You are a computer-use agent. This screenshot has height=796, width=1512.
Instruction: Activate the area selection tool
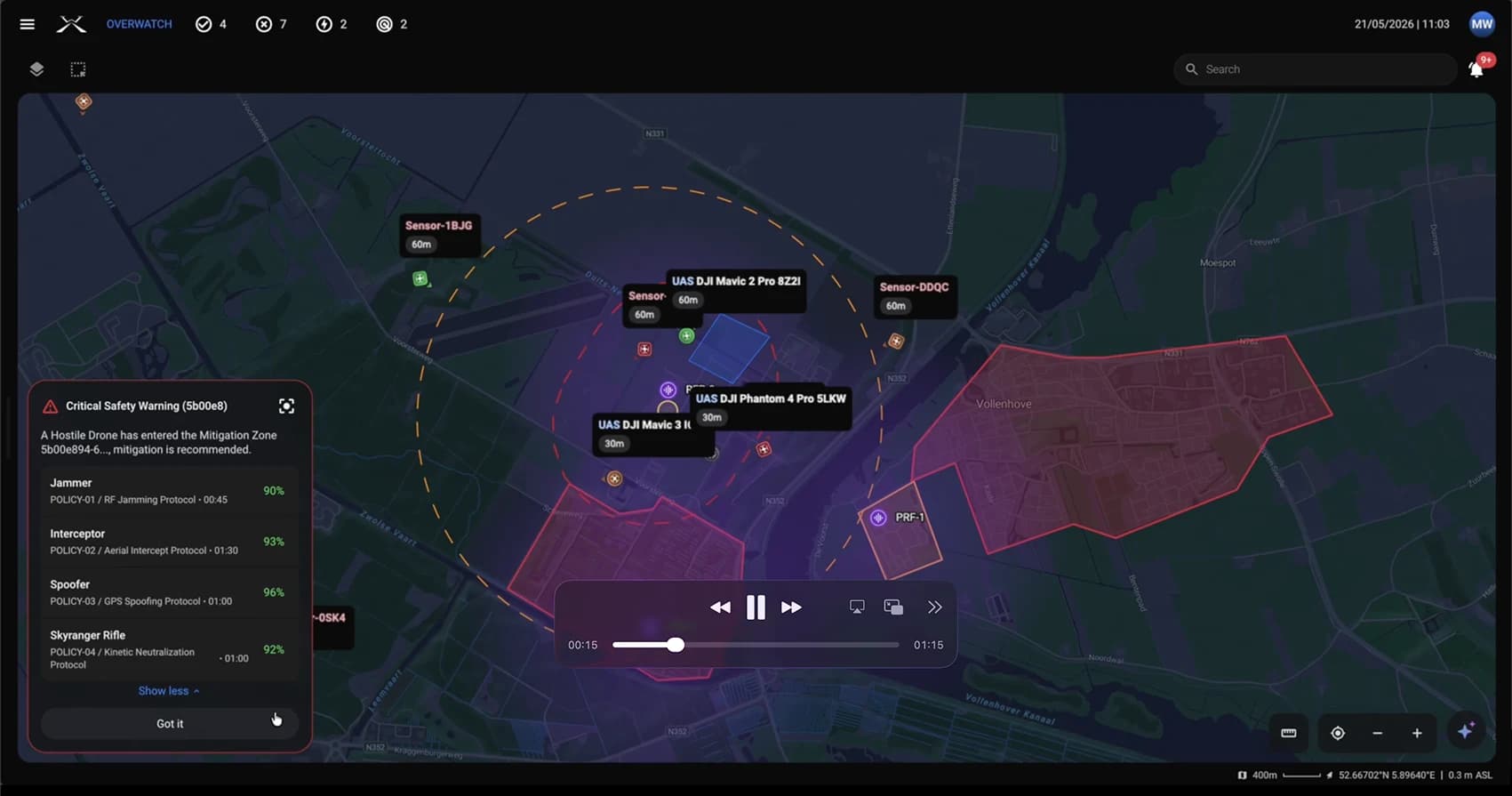pyautogui.click(x=78, y=69)
